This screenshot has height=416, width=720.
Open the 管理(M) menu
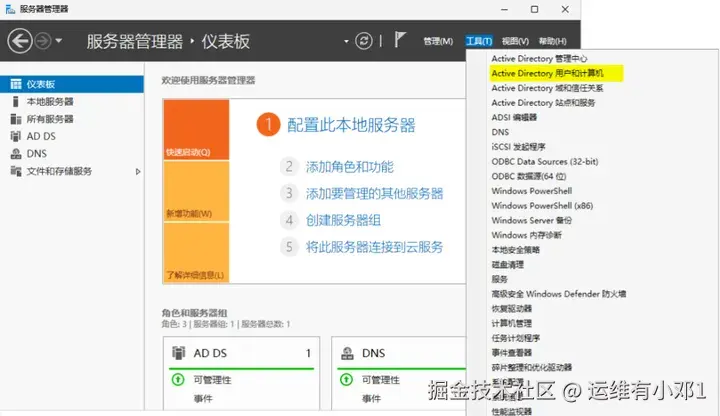coord(438,41)
